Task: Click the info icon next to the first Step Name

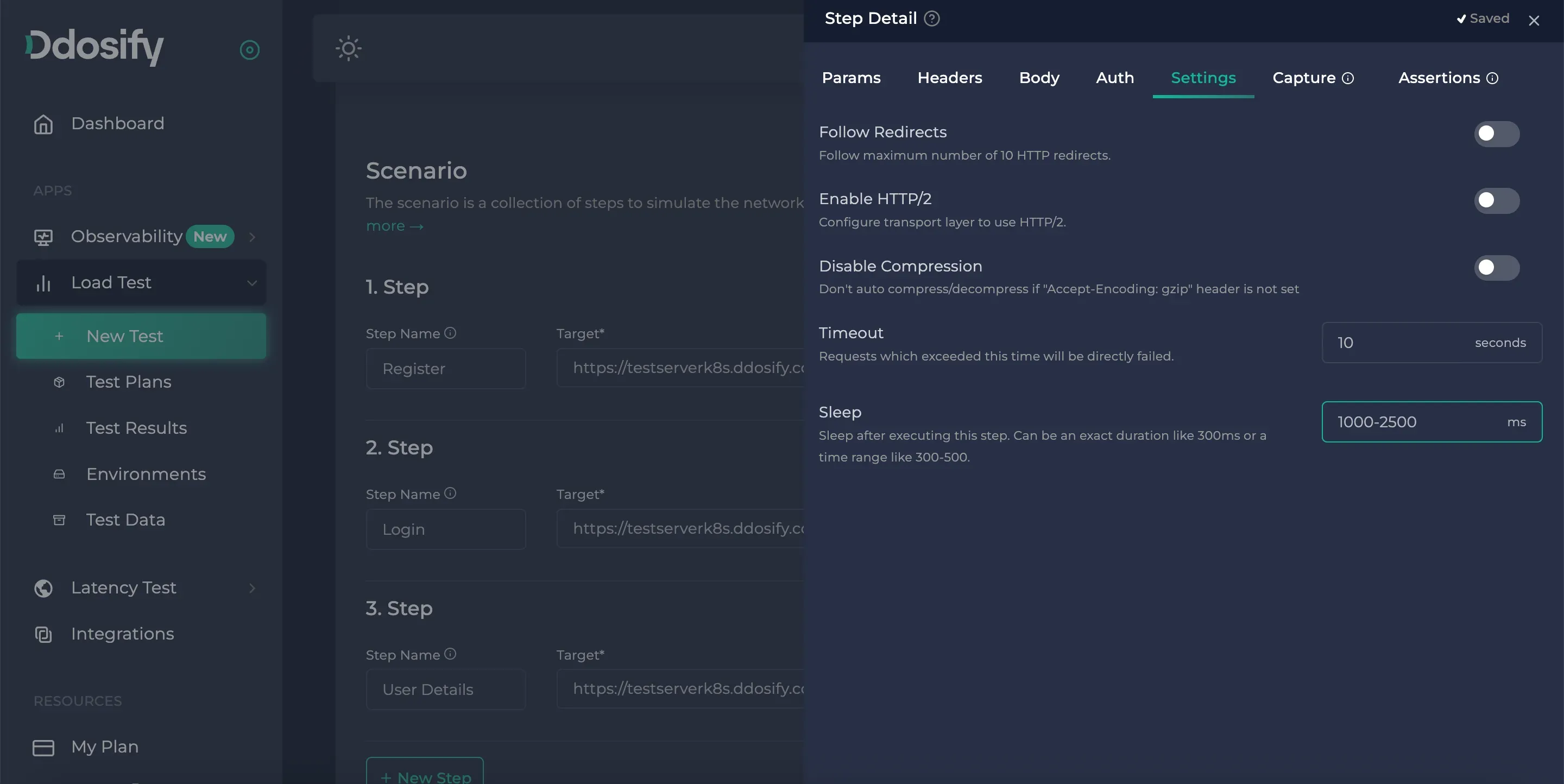Action: click(x=450, y=333)
